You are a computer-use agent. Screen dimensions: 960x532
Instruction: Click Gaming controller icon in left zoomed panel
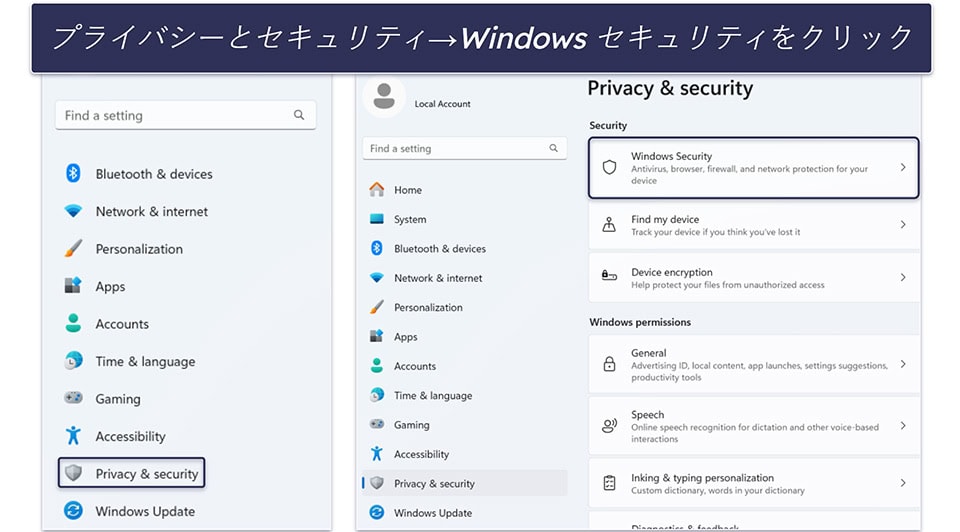coord(73,398)
